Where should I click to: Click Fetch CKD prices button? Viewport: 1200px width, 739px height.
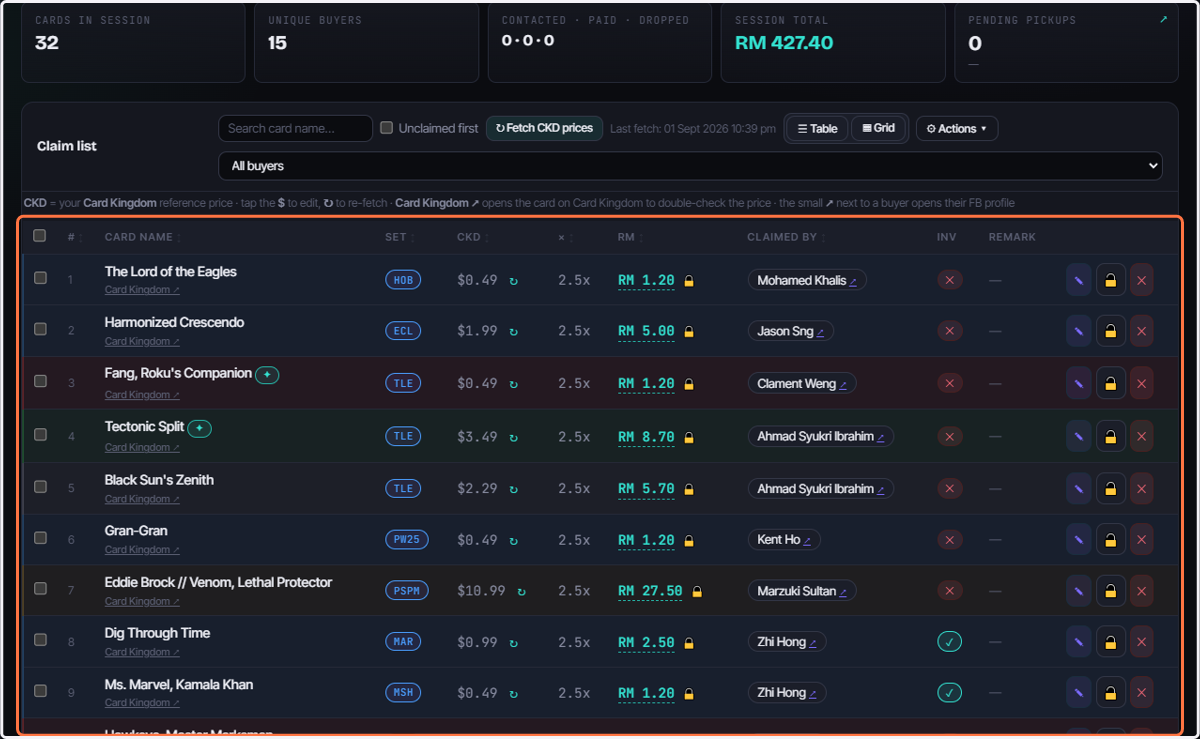(544, 128)
